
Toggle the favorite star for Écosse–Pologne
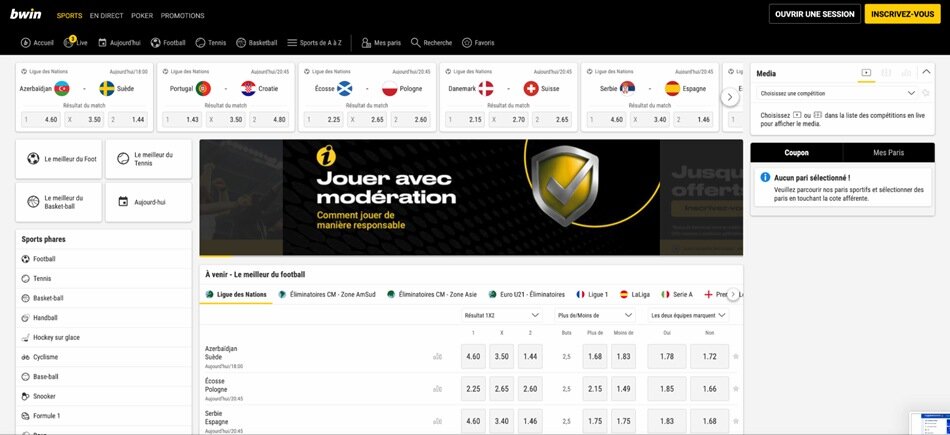tap(736, 389)
